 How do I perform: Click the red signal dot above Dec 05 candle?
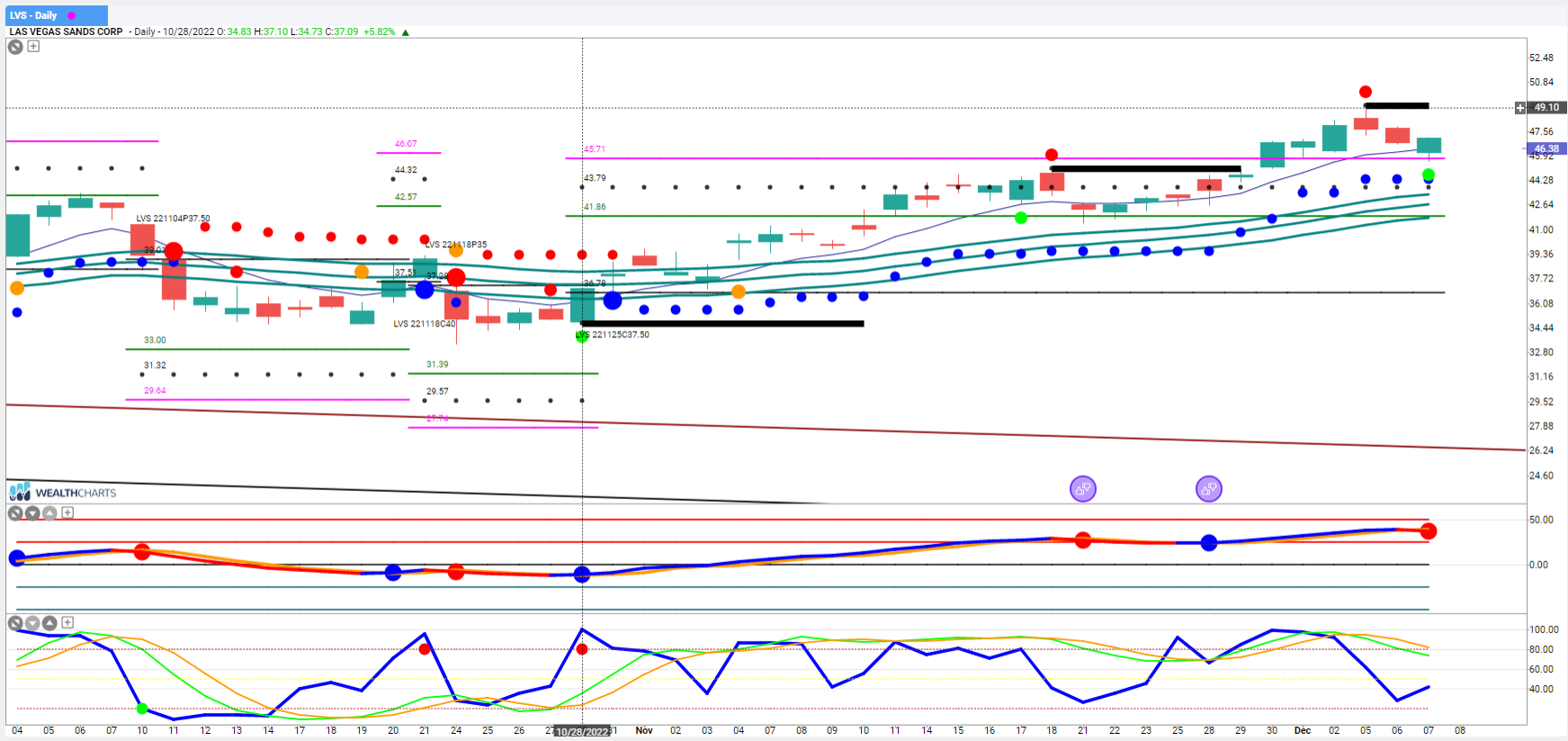[x=1366, y=92]
